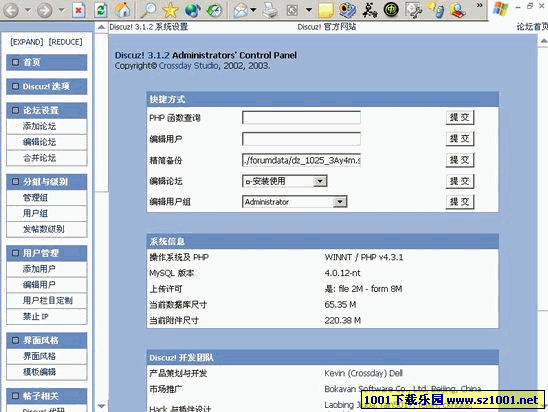Focus the PHP 函数查询 input field
The height and width of the screenshot is (412, 548).
coord(301,118)
